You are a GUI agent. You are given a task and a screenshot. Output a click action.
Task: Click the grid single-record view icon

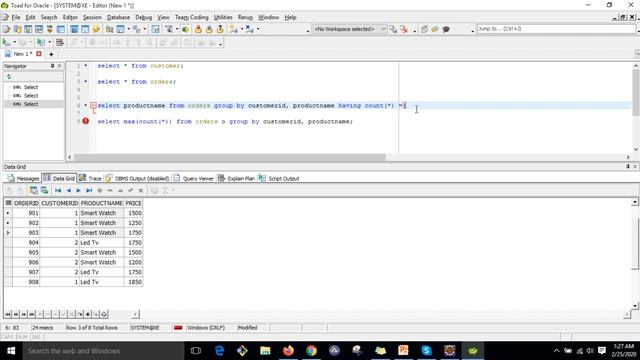[33, 190]
